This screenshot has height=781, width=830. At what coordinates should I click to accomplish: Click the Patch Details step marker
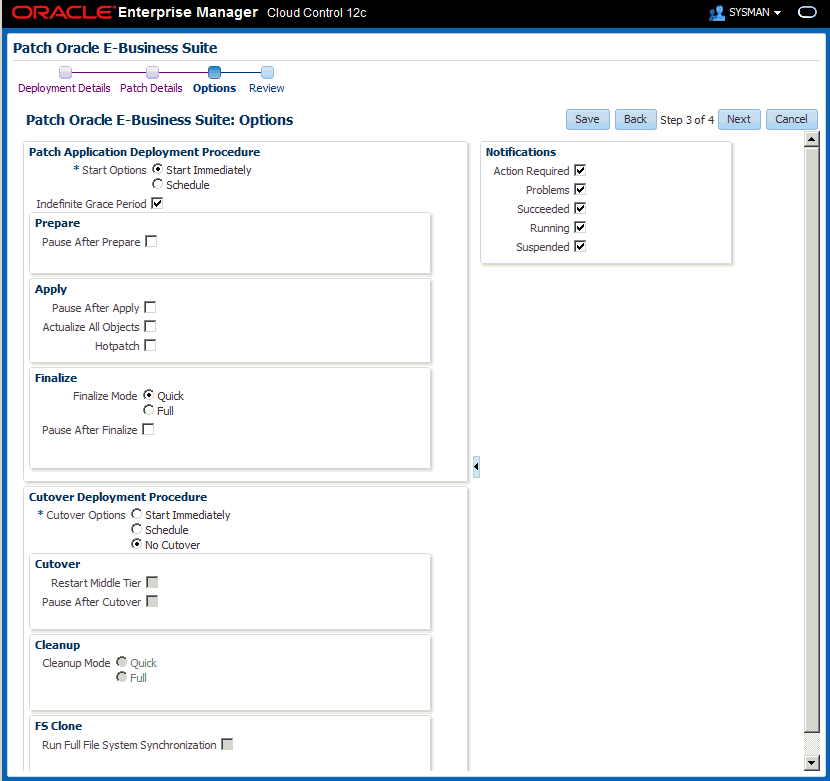tap(152, 72)
